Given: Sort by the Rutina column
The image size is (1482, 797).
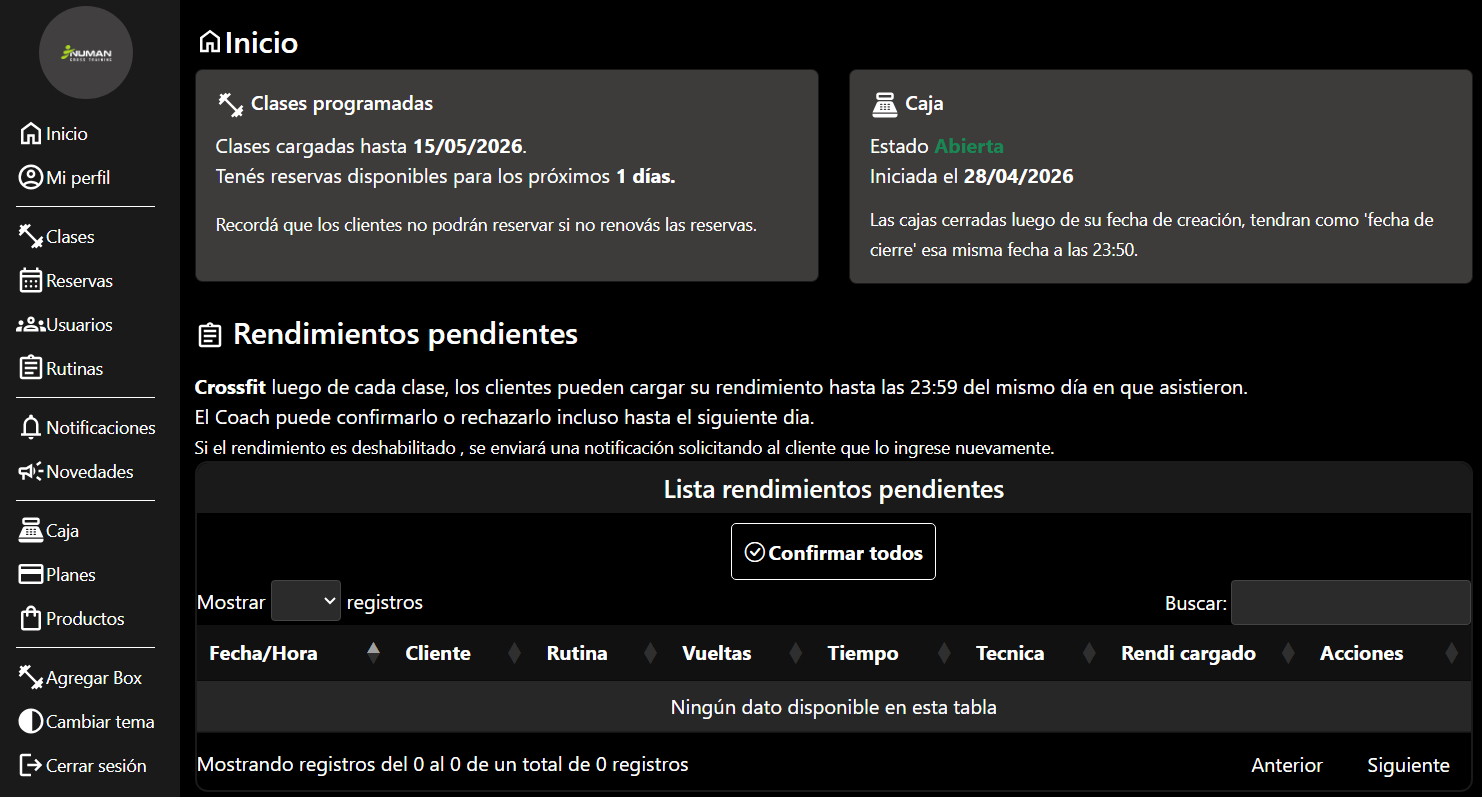Looking at the screenshot, I should (x=602, y=653).
